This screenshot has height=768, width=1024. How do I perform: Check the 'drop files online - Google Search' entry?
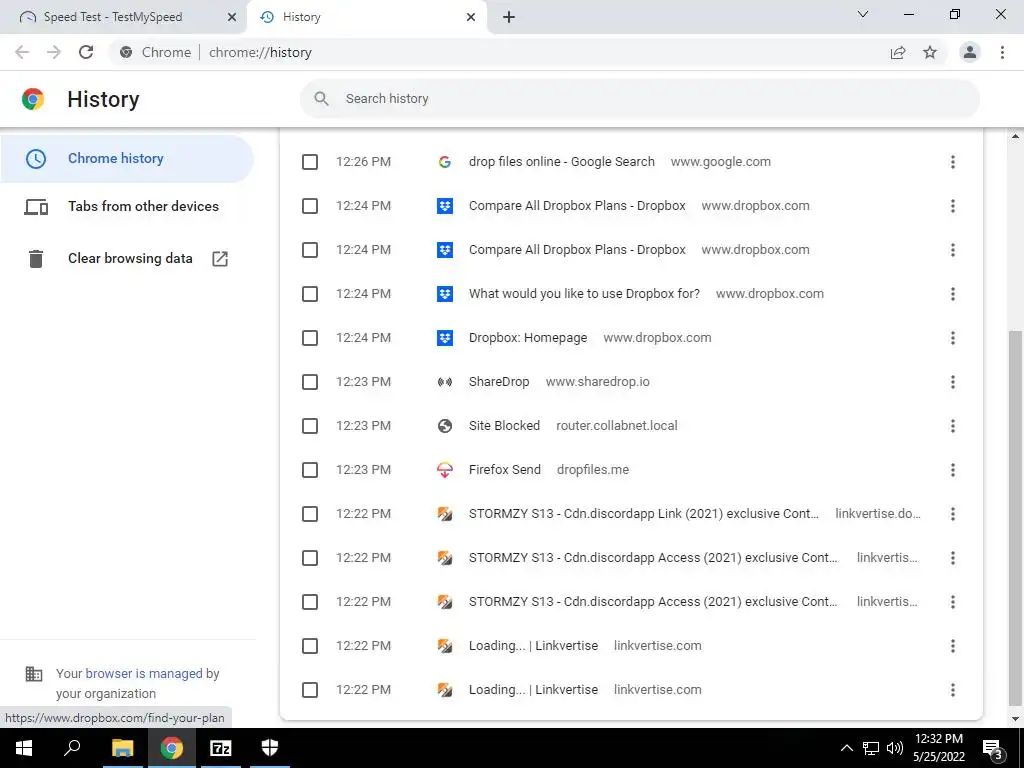[310, 162]
